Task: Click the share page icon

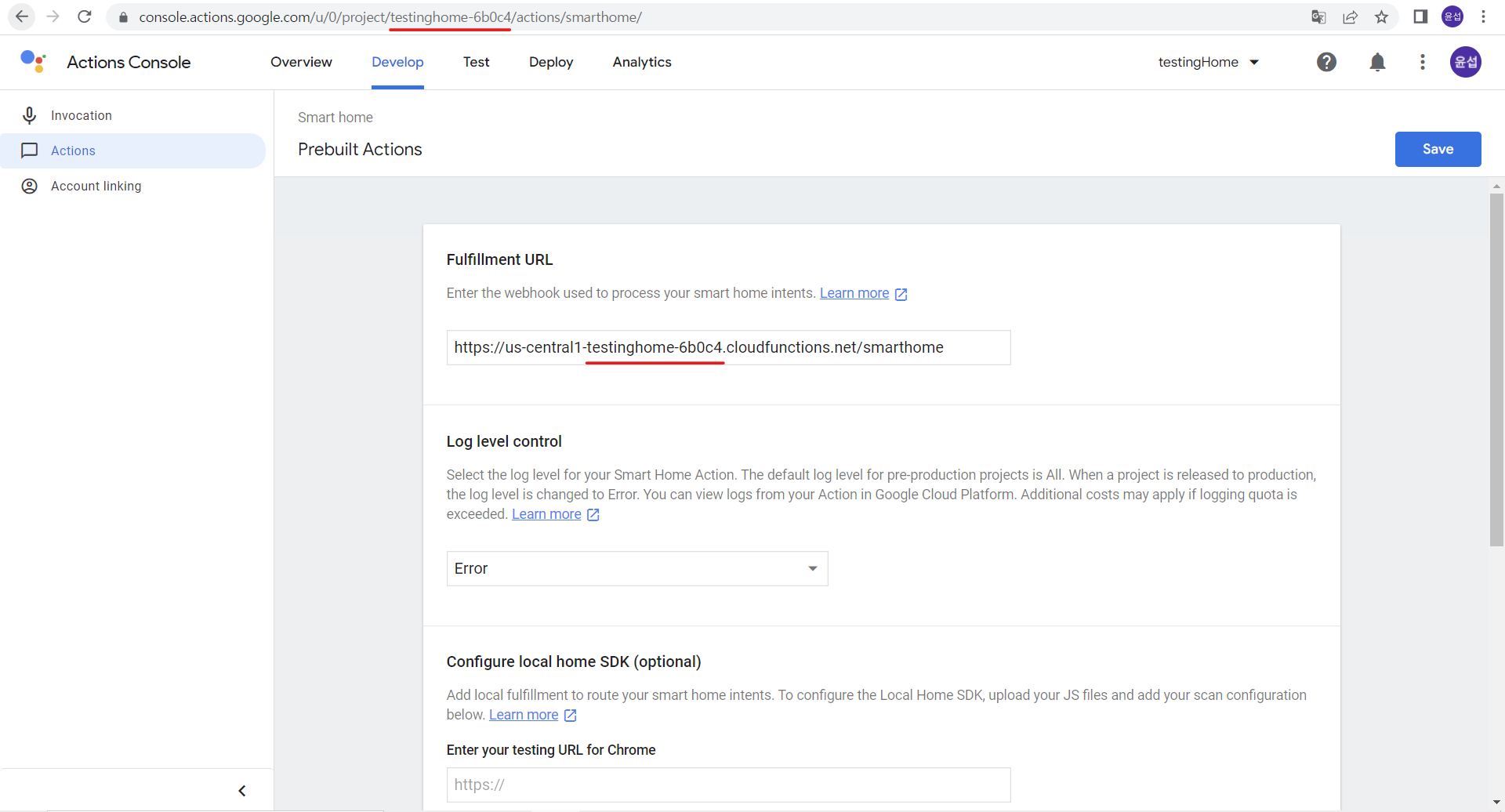Action: tap(1350, 17)
